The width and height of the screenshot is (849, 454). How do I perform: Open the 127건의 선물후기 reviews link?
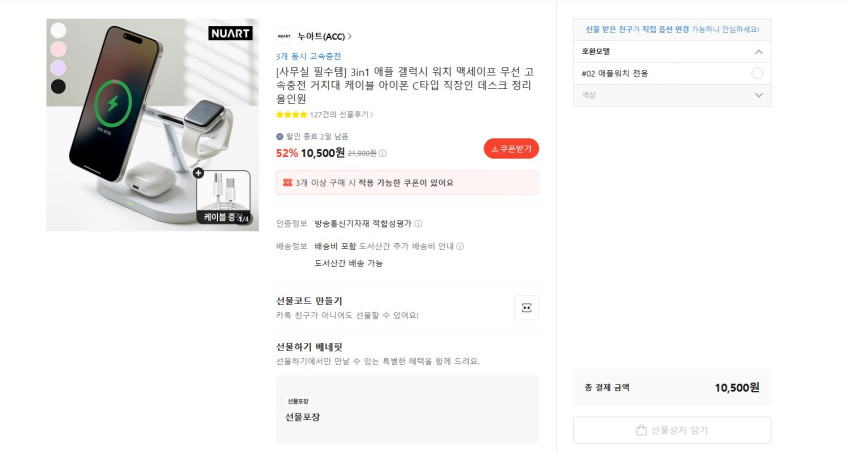click(341, 114)
